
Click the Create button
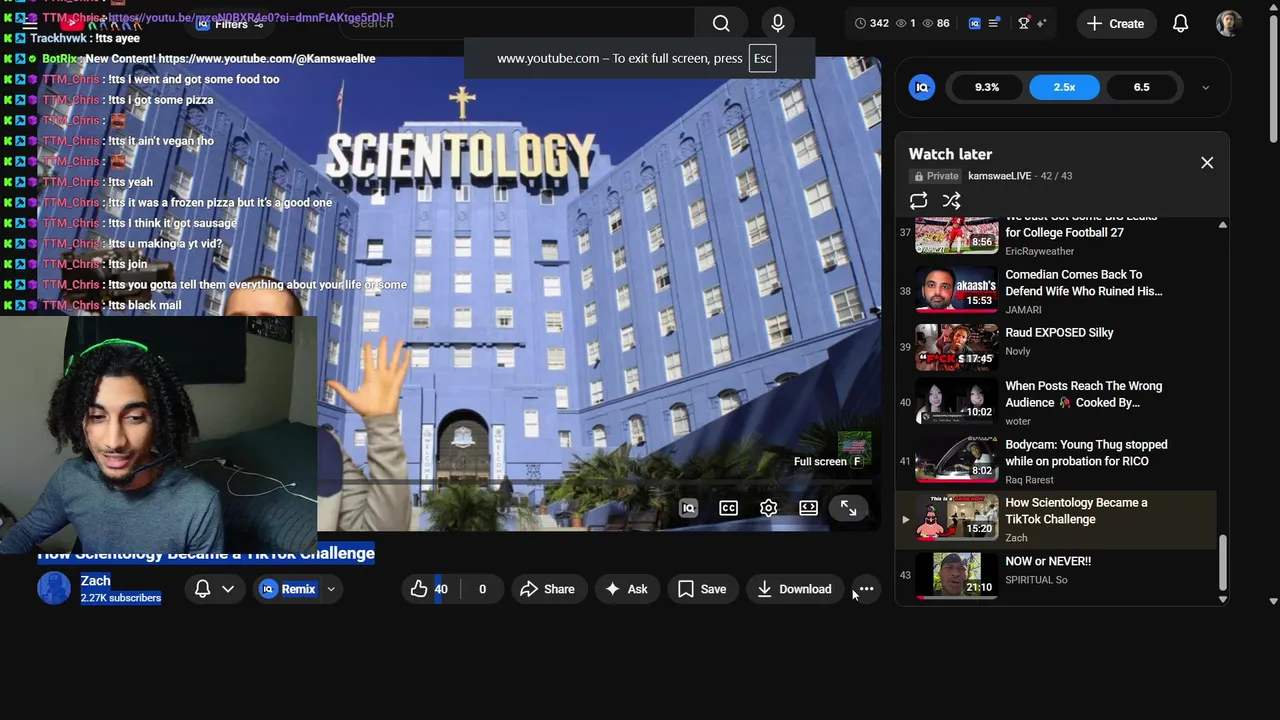(1115, 23)
